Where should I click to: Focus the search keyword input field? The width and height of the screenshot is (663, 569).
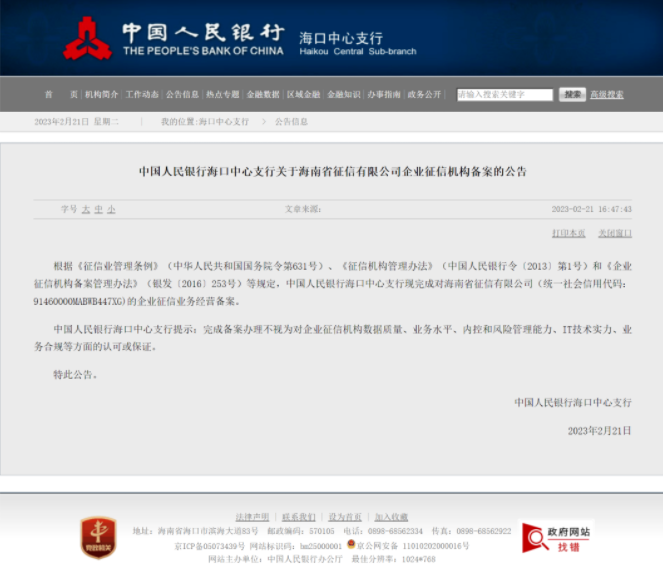coord(505,95)
